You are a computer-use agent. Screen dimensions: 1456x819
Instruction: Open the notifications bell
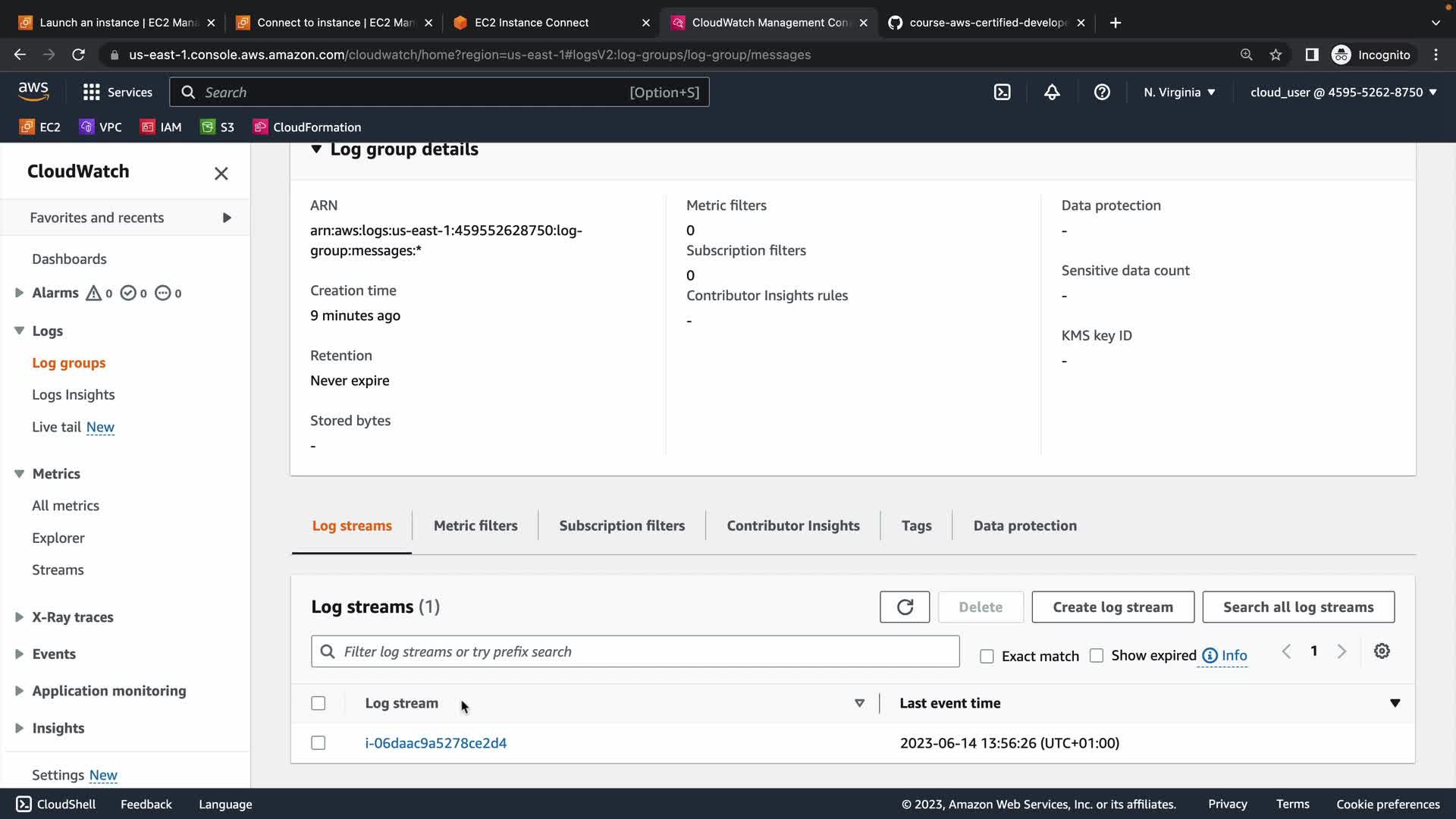click(x=1052, y=93)
